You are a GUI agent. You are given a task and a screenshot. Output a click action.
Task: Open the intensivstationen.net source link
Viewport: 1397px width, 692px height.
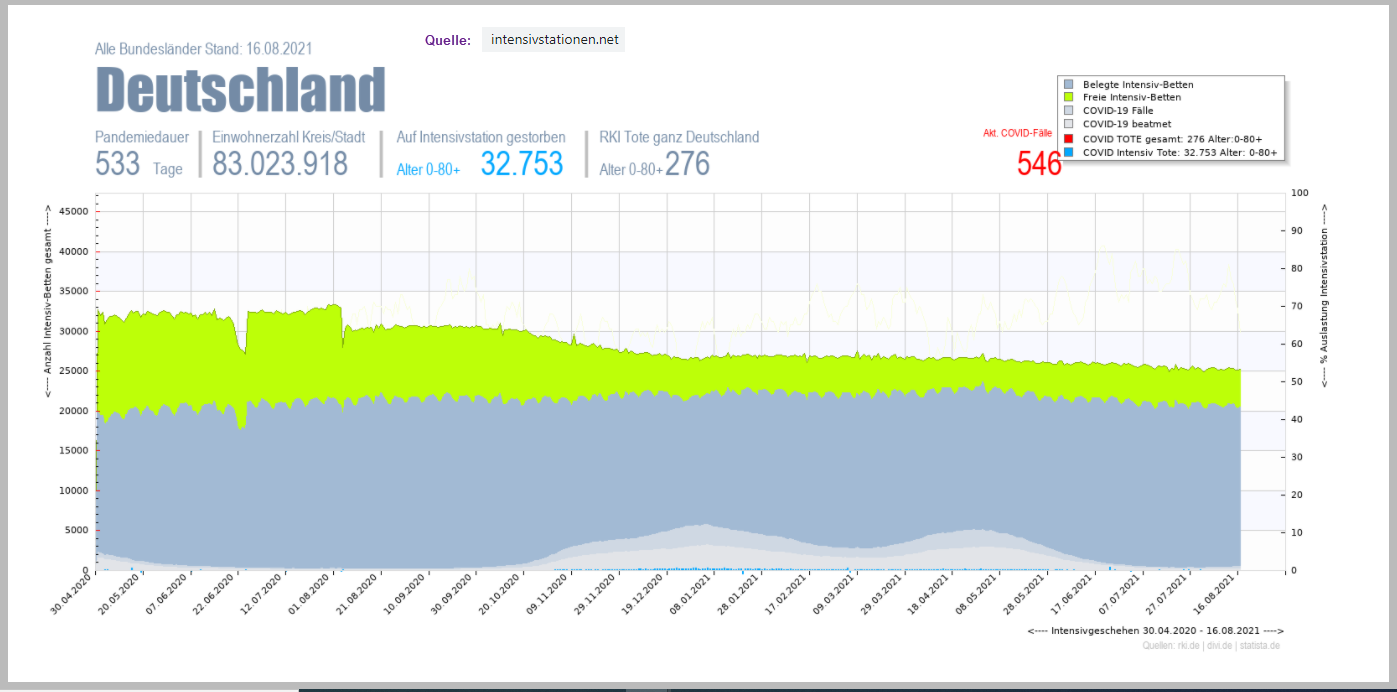click(553, 40)
